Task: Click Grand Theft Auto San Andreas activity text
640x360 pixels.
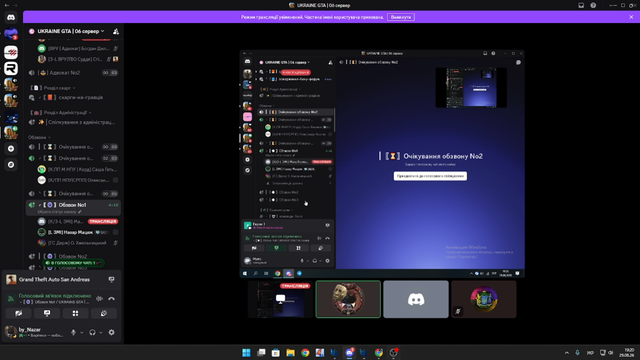Action: 54,280
